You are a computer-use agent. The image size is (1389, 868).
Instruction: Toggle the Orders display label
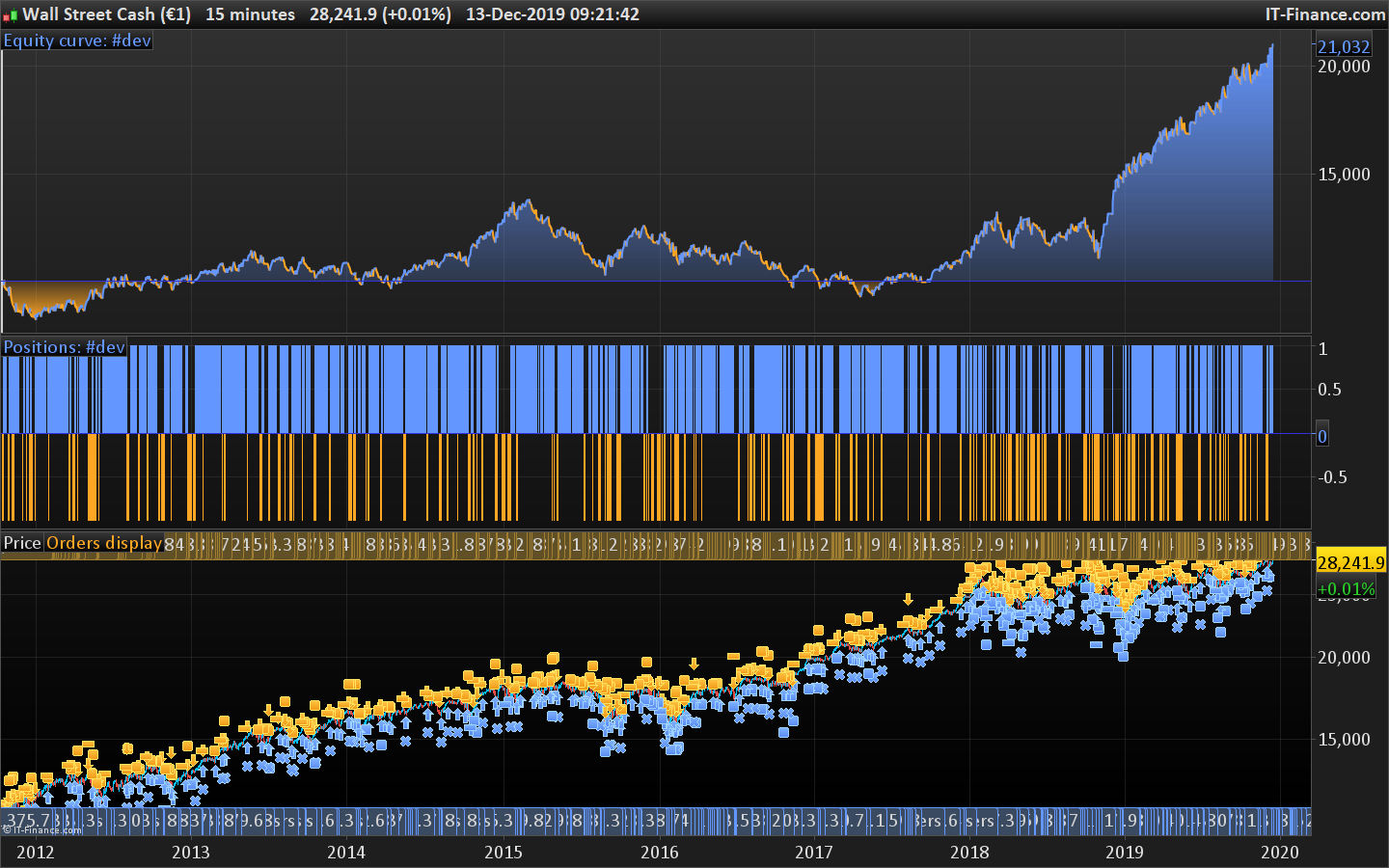(x=104, y=543)
